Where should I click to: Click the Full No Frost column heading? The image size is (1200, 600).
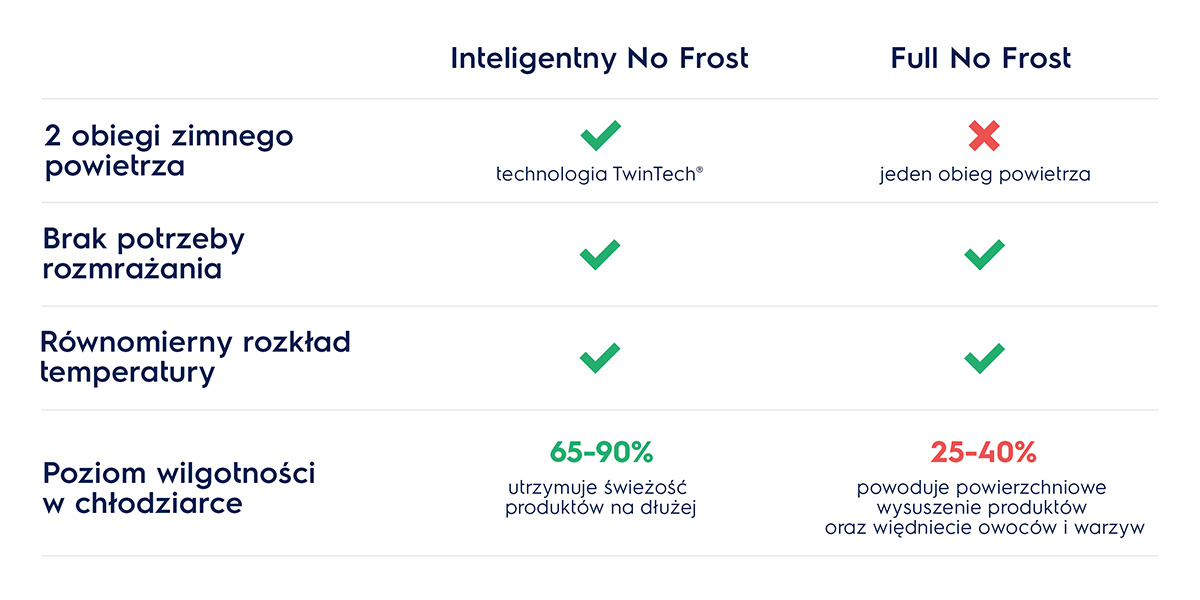[x=981, y=59]
